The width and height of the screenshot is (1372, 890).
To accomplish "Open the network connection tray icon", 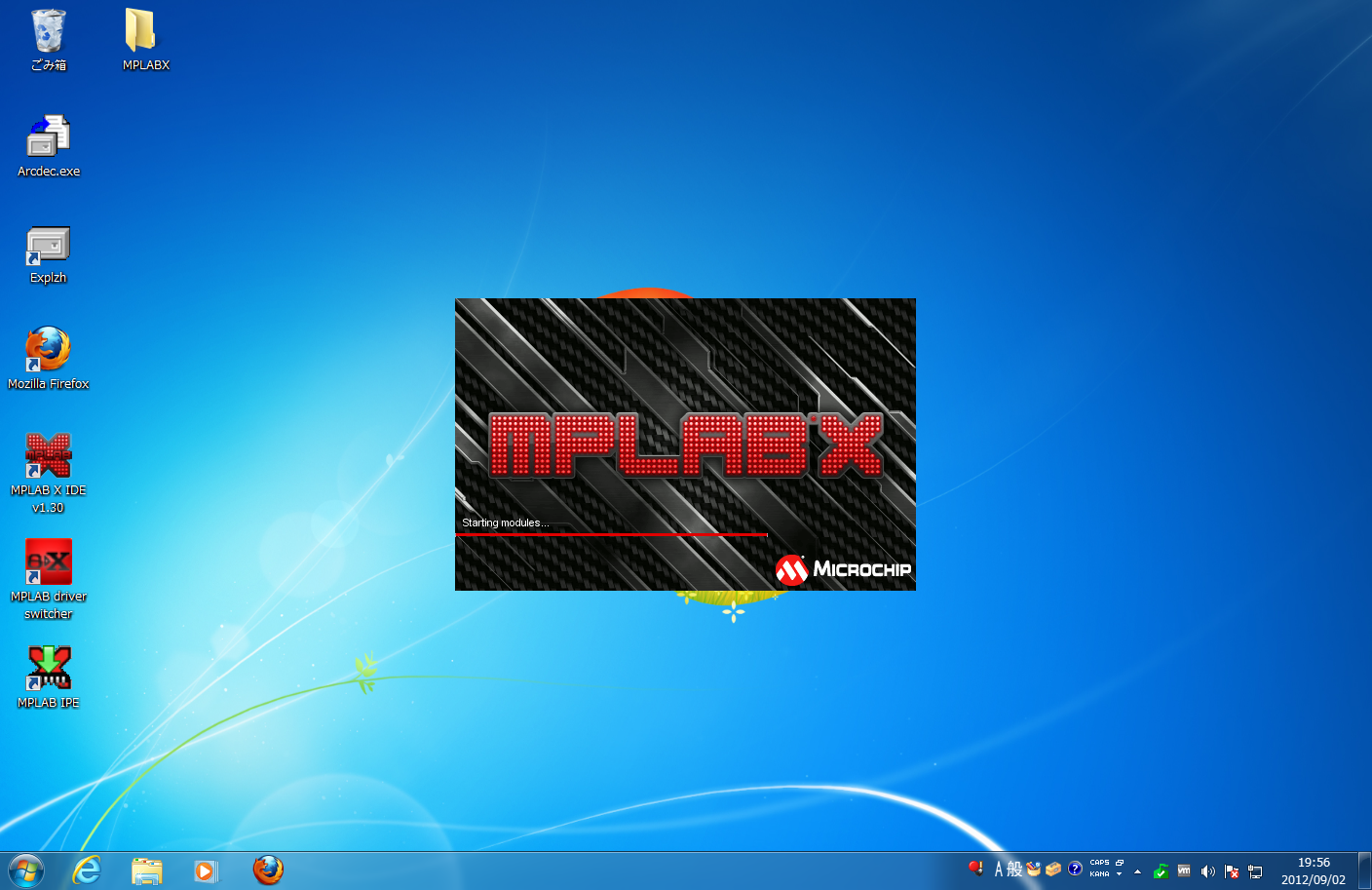I will click(1255, 871).
